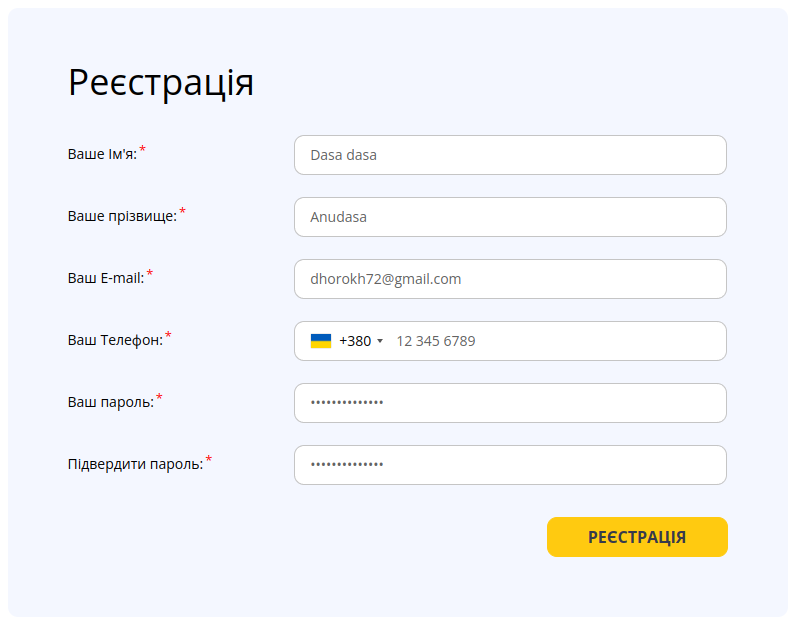The width and height of the screenshot is (795, 626).
Task: Focus the Підвердити пароль confirmation field
Action: [x=510, y=465]
